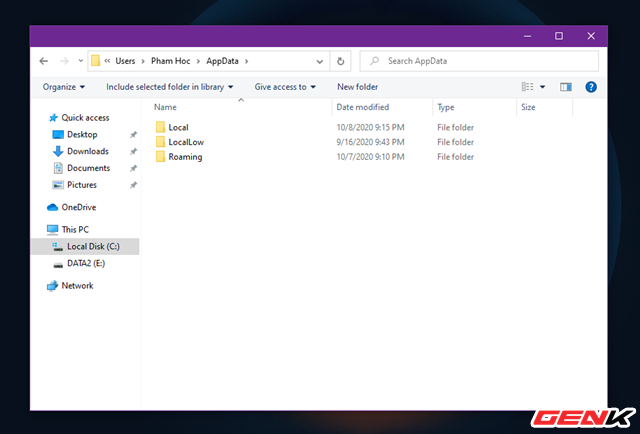Open the Help question mark icon

click(591, 87)
